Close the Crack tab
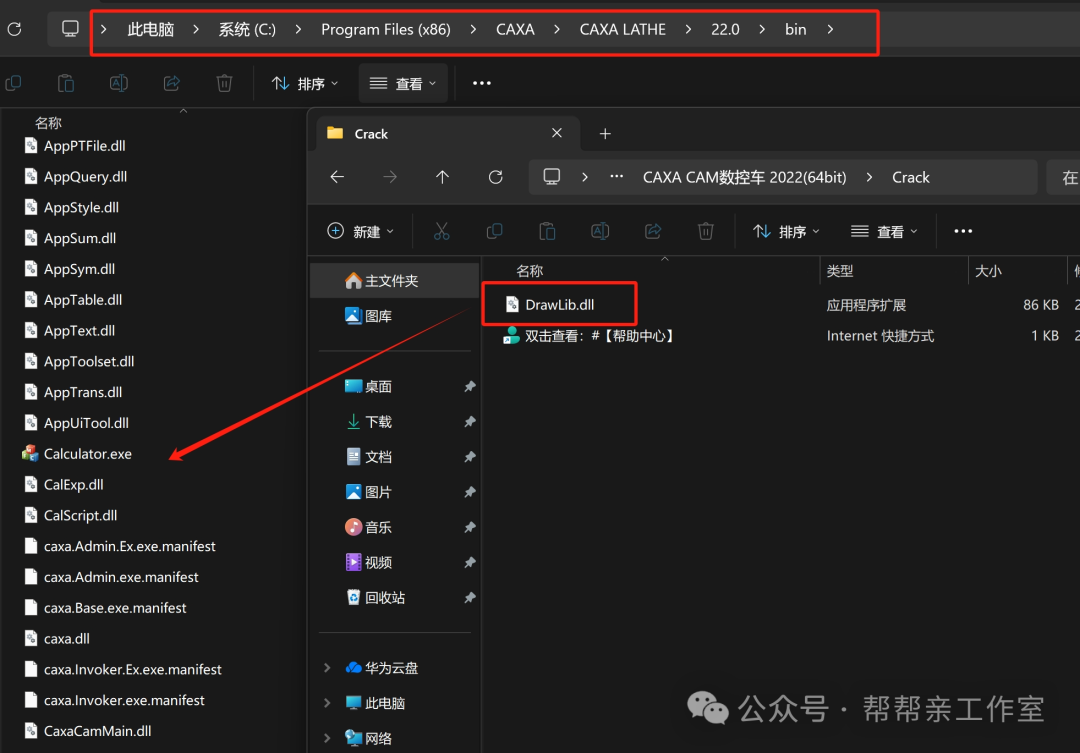Image resolution: width=1080 pixels, height=753 pixels. (x=557, y=133)
